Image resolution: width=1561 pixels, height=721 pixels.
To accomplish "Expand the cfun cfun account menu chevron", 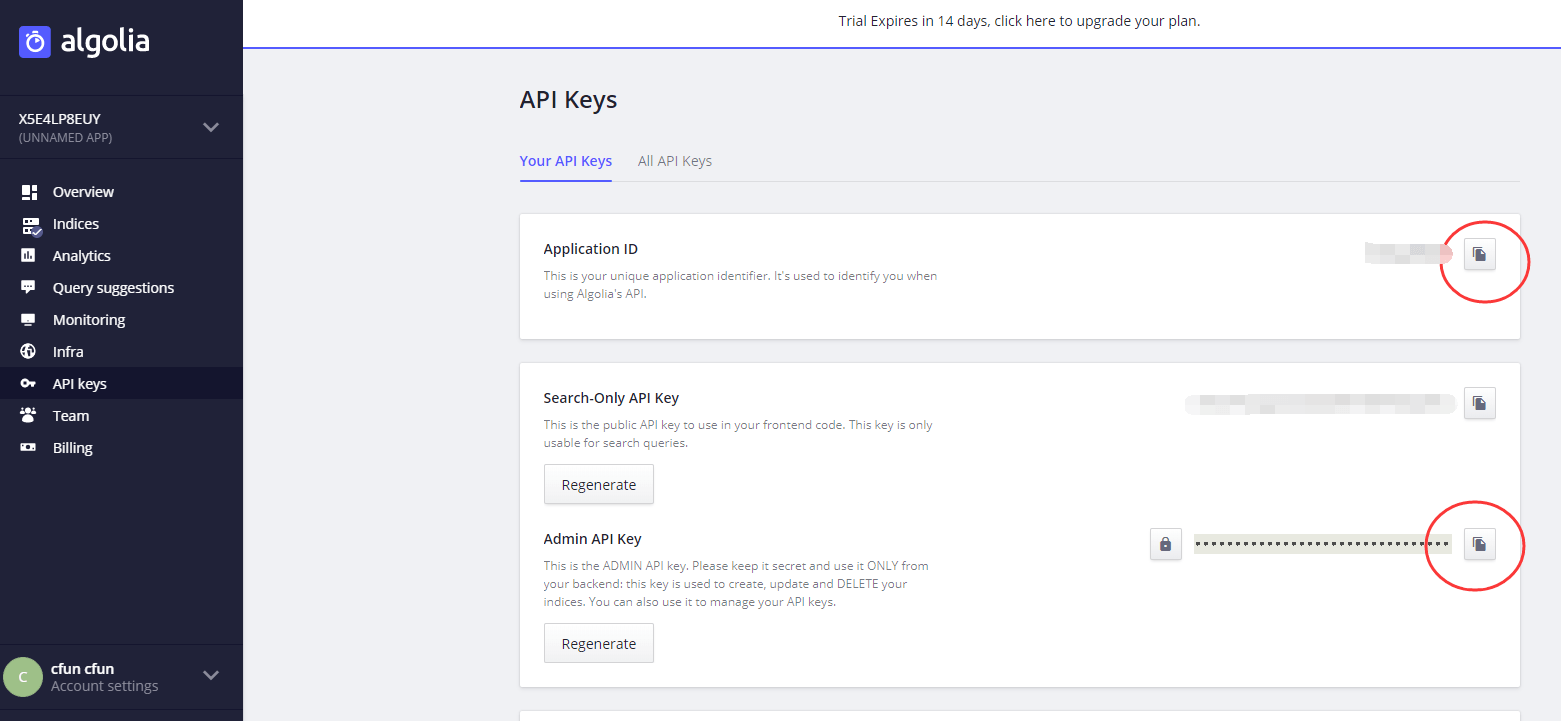I will [211, 675].
